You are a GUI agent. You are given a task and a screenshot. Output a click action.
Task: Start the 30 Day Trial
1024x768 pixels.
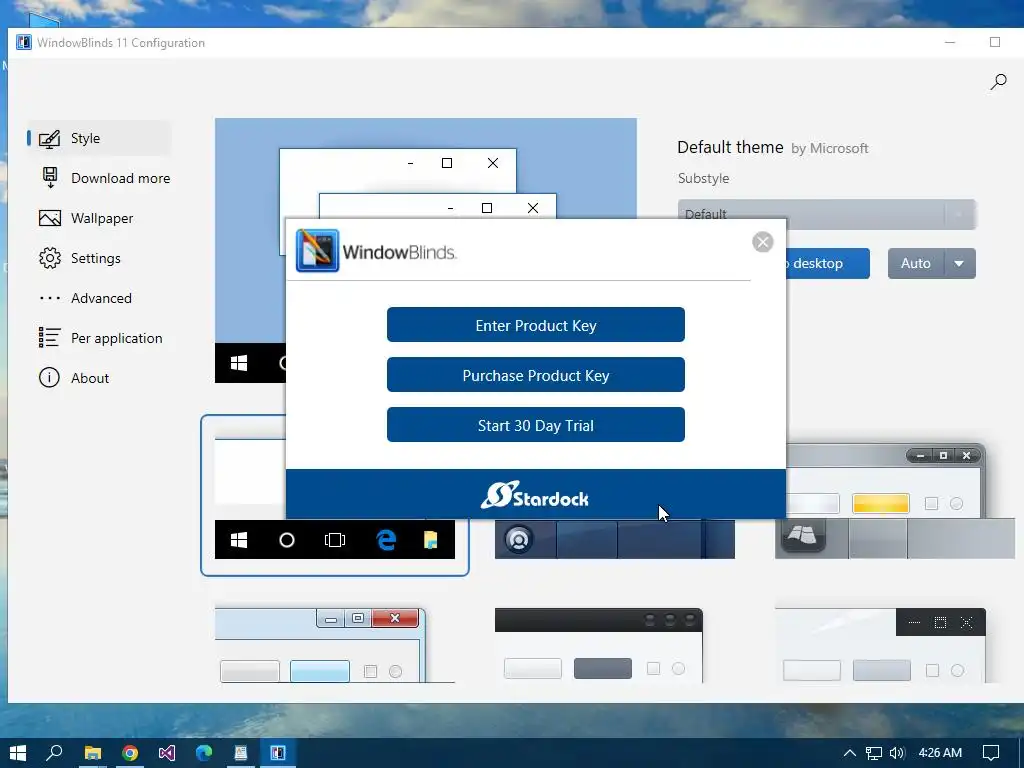click(x=536, y=425)
